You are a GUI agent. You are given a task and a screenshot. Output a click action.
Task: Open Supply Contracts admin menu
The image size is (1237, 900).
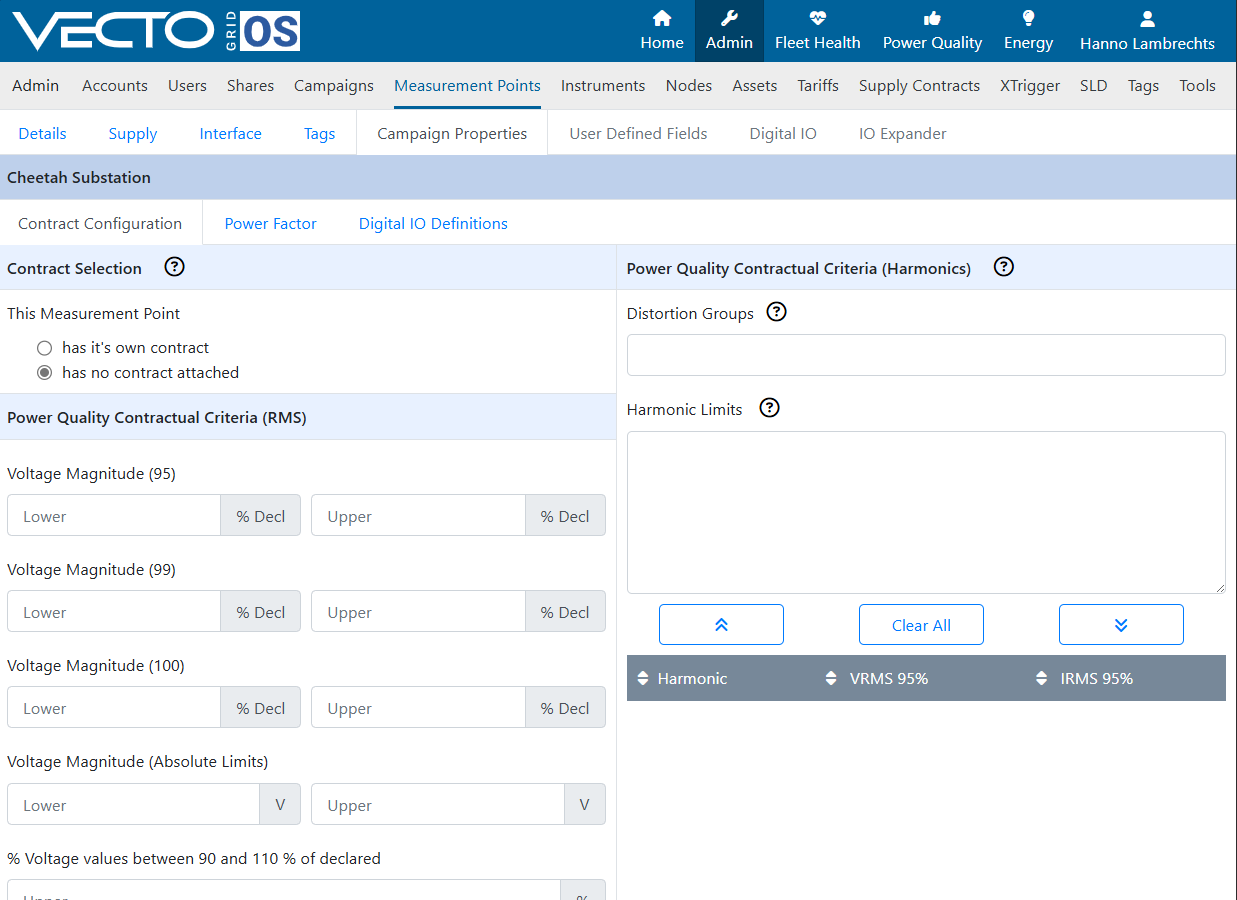pos(919,86)
